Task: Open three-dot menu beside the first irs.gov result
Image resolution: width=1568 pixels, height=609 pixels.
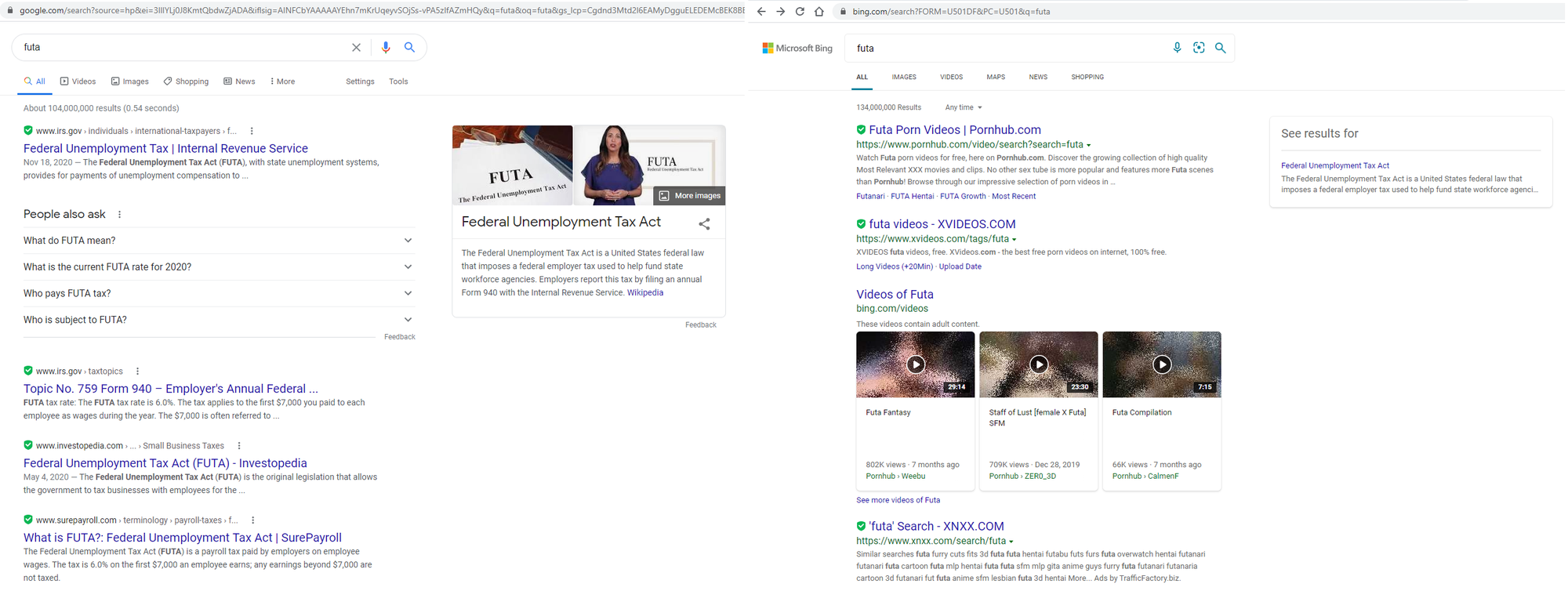Action: tap(252, 131)
